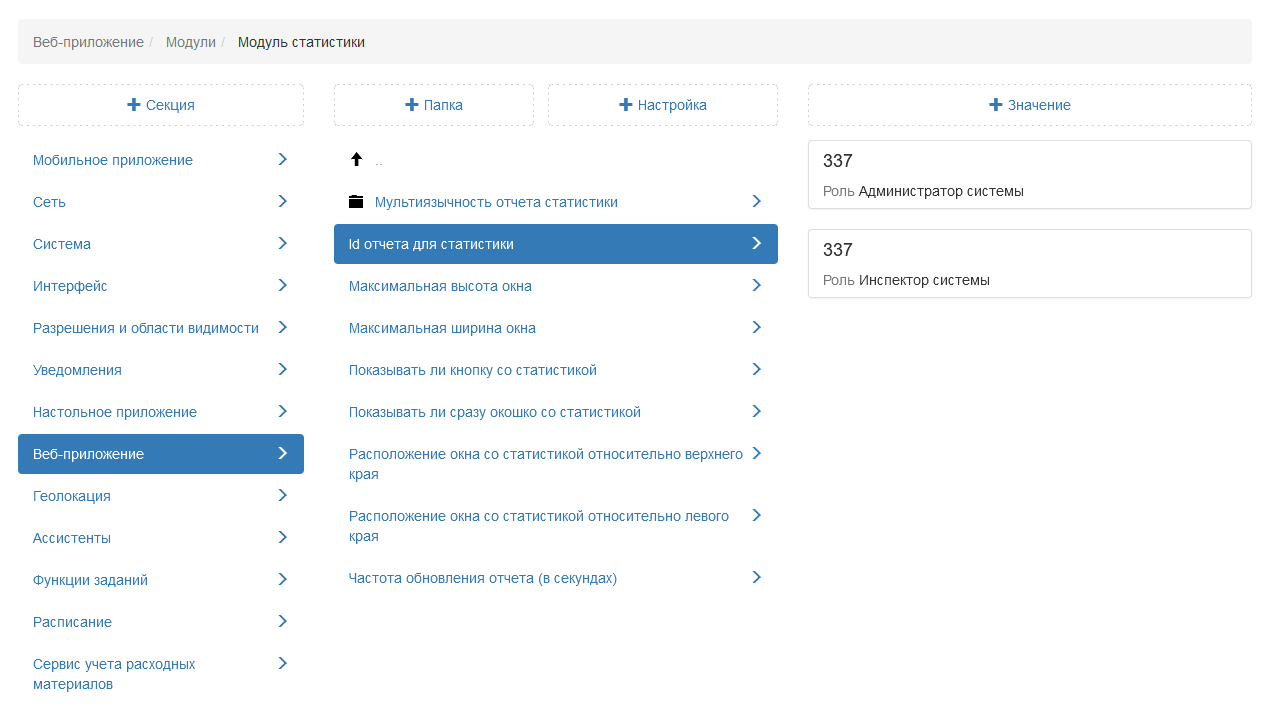Open Максимальная ширина окна setting
Screen dimensions: 1270x724
(442, 328)
